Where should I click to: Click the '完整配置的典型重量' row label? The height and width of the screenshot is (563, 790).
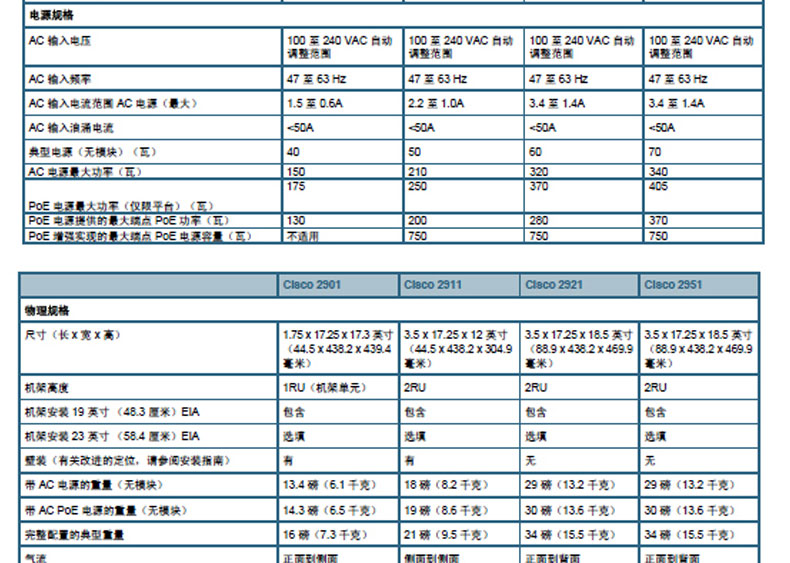(x=74, y=535)
